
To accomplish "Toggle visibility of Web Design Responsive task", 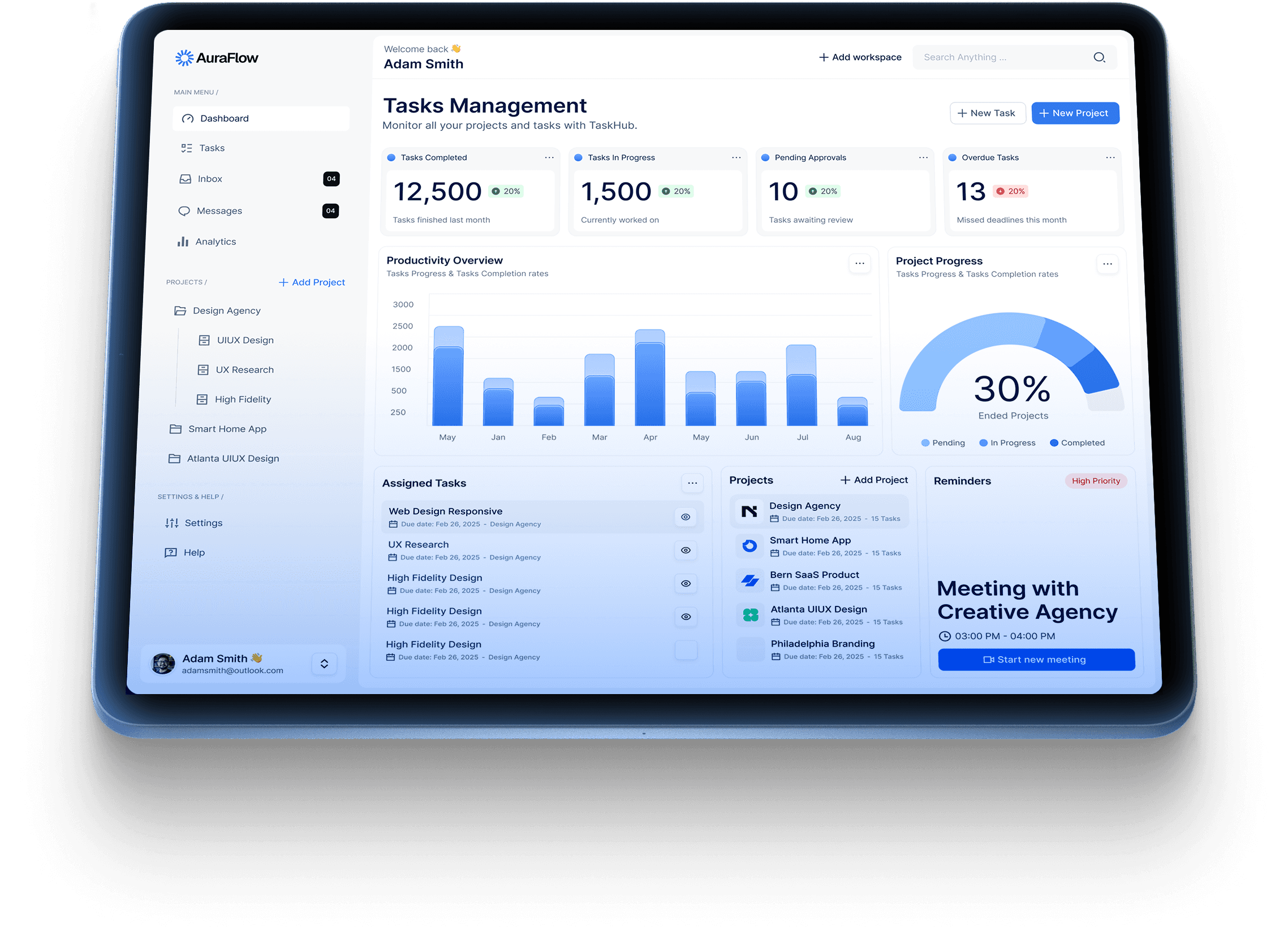I will coord(686,516).
